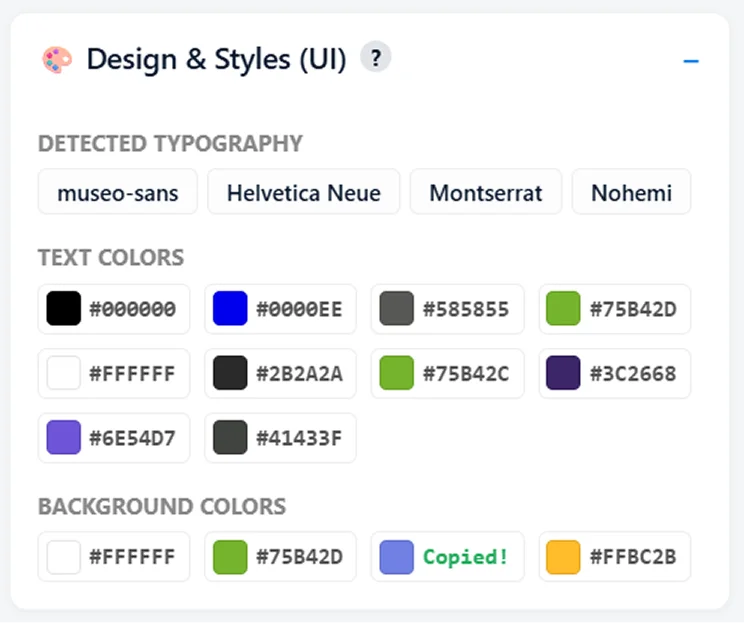Copy text color #FFFFFF
This screenshot has width=744, height=623.
tap(114, 373)
